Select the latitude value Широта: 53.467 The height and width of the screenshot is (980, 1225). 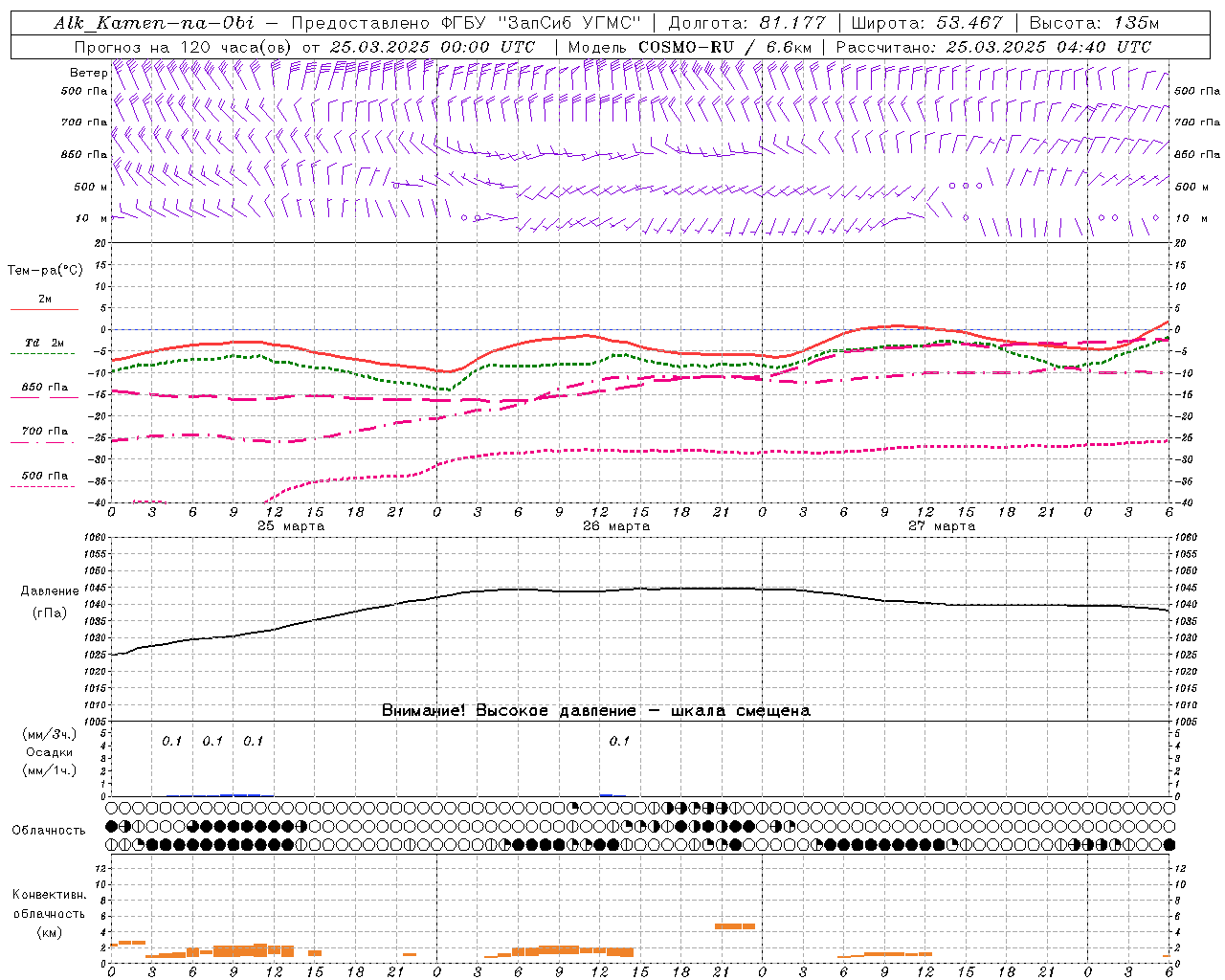click(x=926, y=23)
